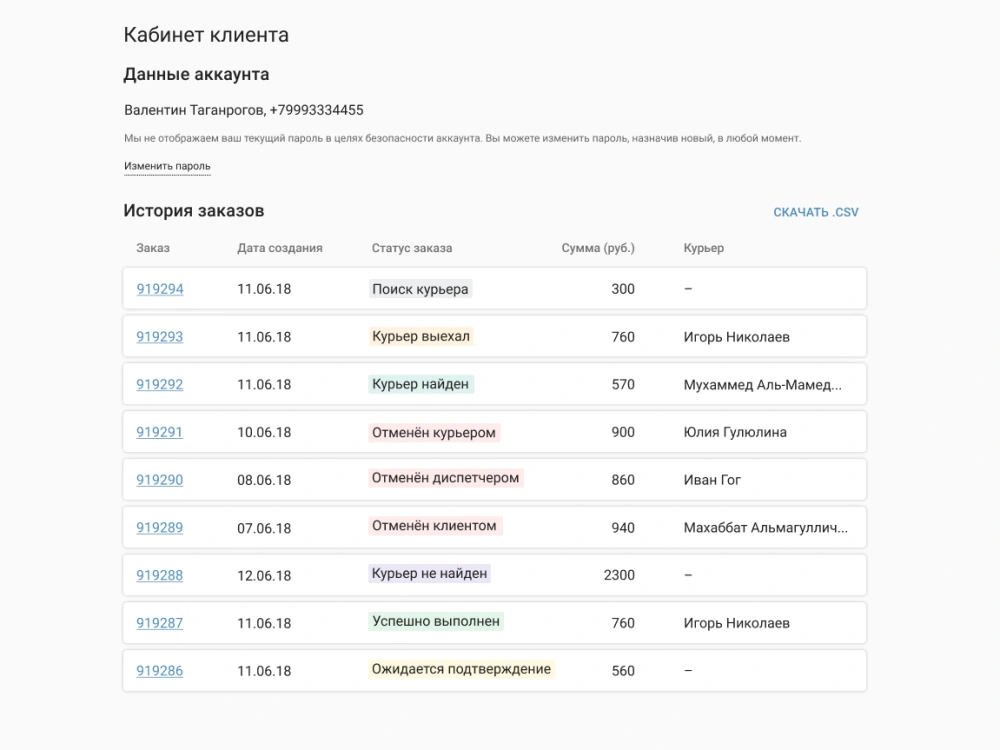Select status badge 'Курьер найден'
Screen dimensions: 1000x750
click(x=420, y=384)
